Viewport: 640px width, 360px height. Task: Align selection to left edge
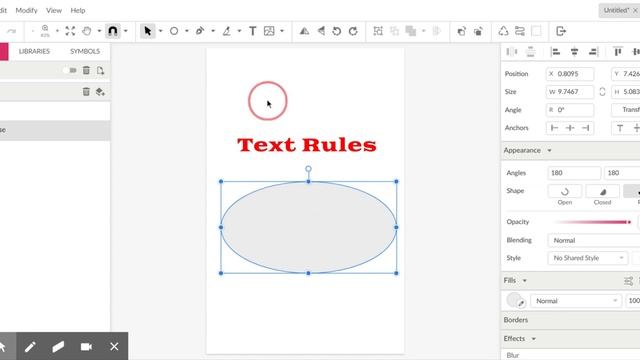pyautogui.click(x=555, y=51)
